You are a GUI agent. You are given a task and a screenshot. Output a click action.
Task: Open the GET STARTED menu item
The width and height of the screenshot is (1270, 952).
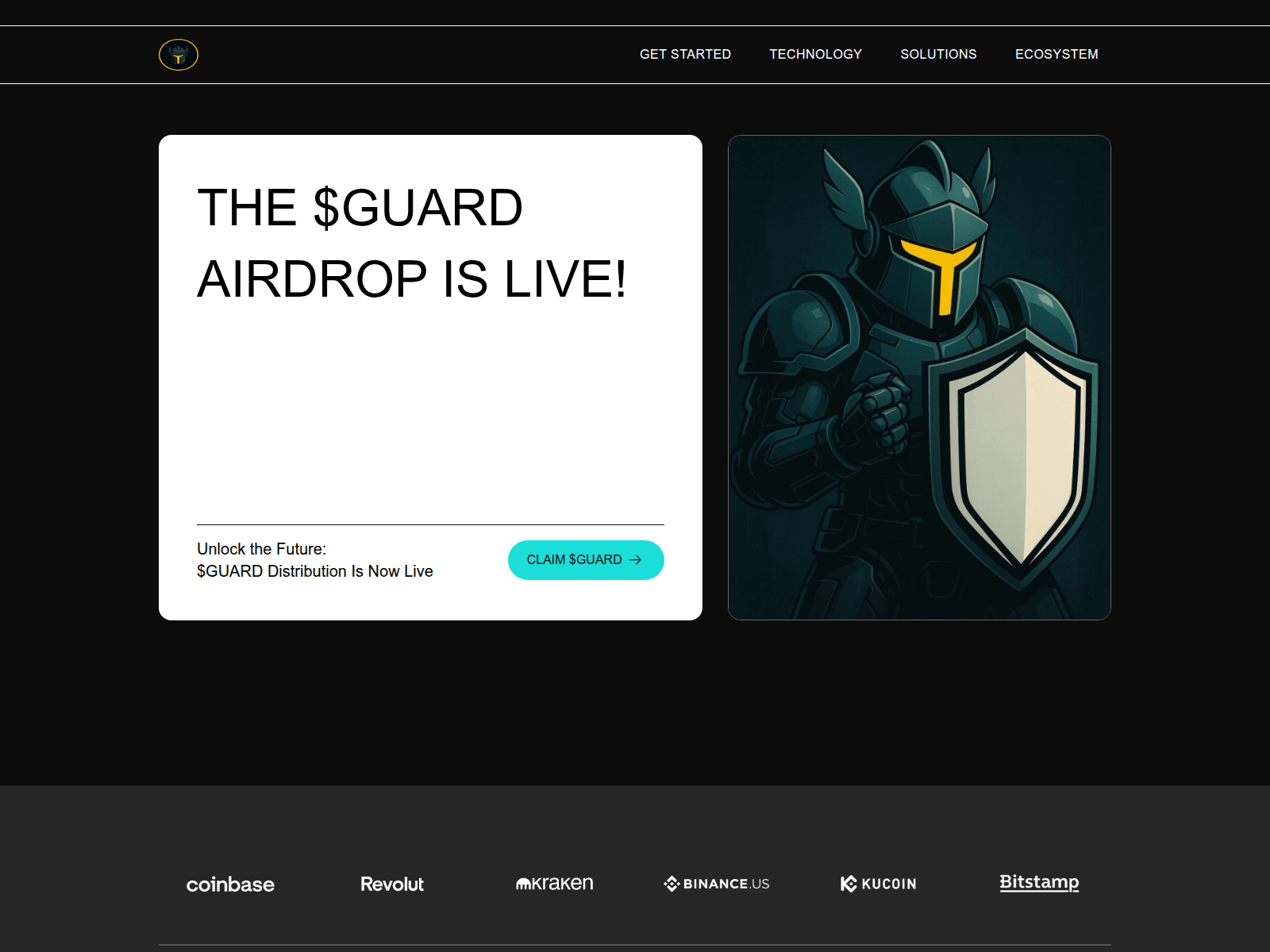tap(685, 54)
